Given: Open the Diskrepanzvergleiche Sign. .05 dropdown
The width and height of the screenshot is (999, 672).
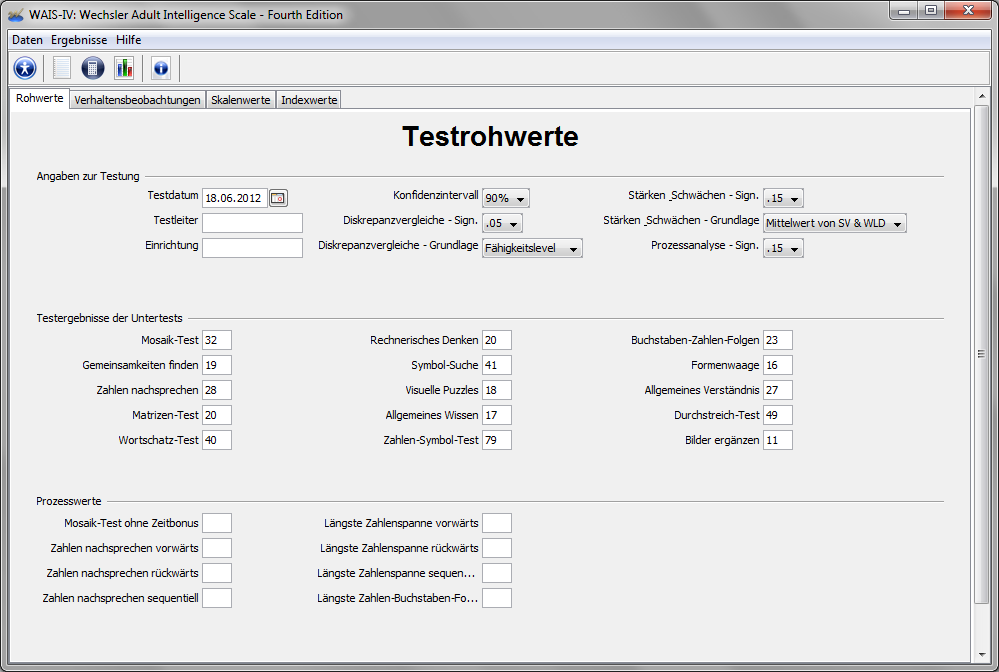Looking at the screenshot, I should click(502, 223).
